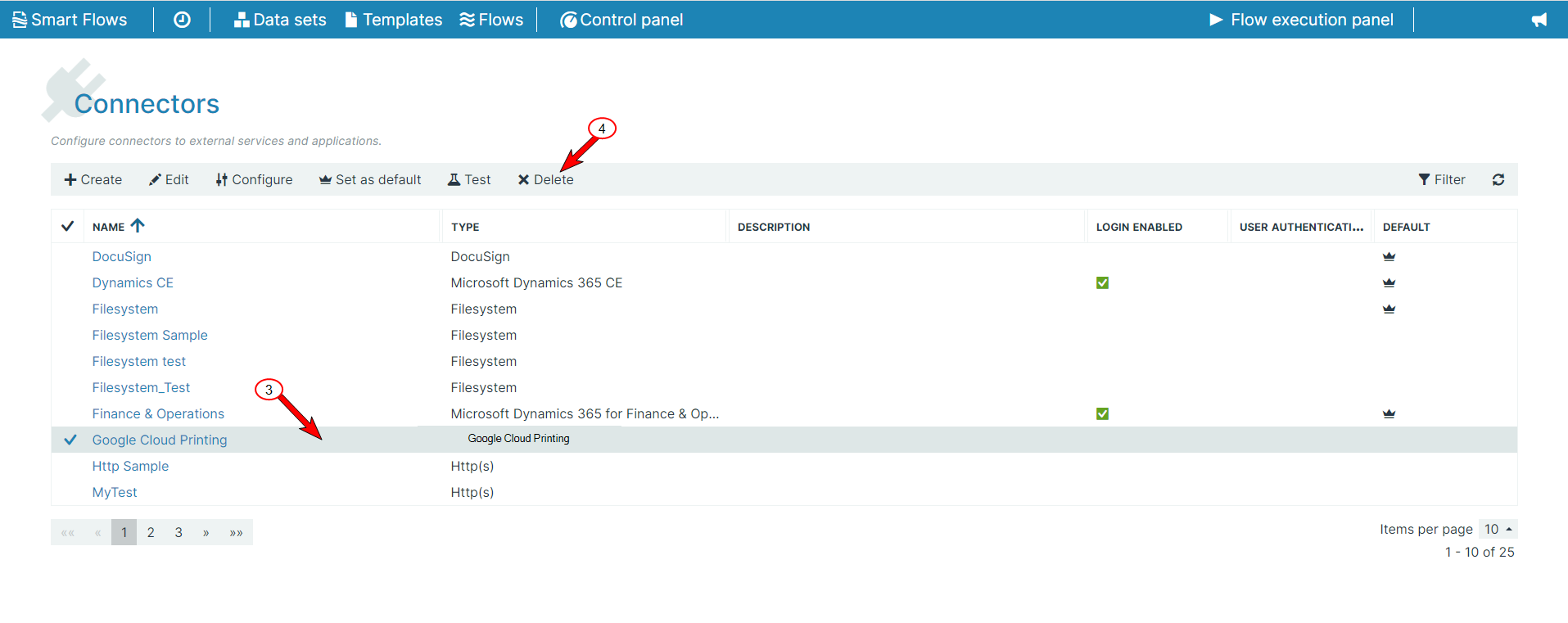
Task: Click the 'Http(s)' type in MyTest row
Action: (x=472, y=492)
